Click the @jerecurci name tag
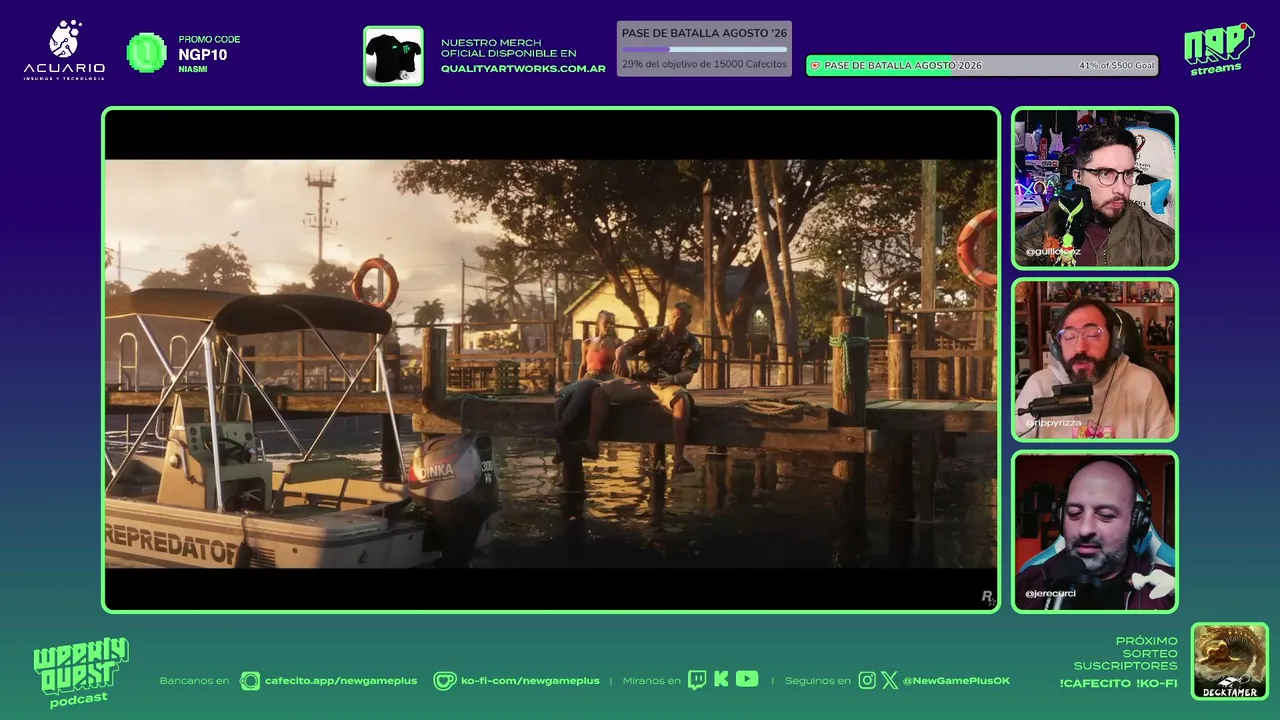The image size is (1280, 720). 1050,593
